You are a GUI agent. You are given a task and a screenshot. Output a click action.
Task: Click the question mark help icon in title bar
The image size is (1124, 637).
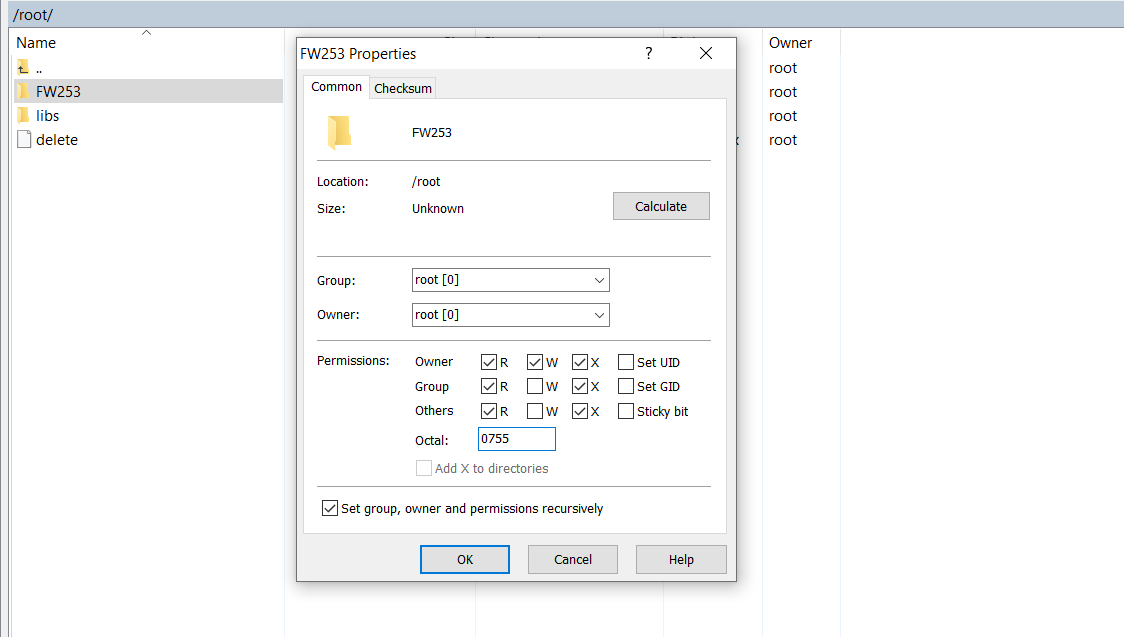(x=649, y=53)
